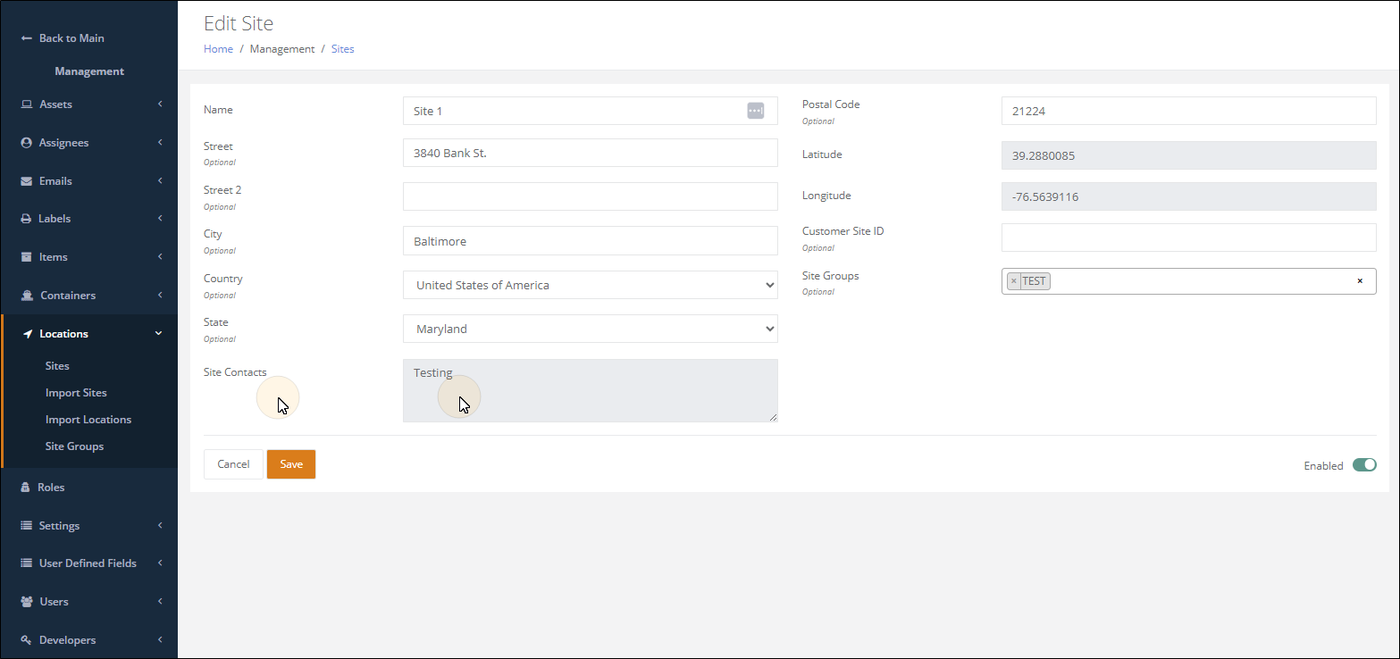The image size is (1400, 659).
Task: Open Import Locations submenu item
Action: click(88, 420)
